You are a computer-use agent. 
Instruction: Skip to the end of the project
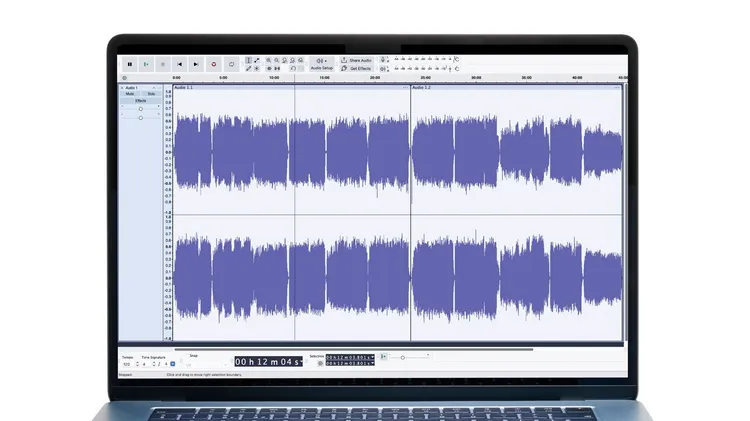pos(197,64)
